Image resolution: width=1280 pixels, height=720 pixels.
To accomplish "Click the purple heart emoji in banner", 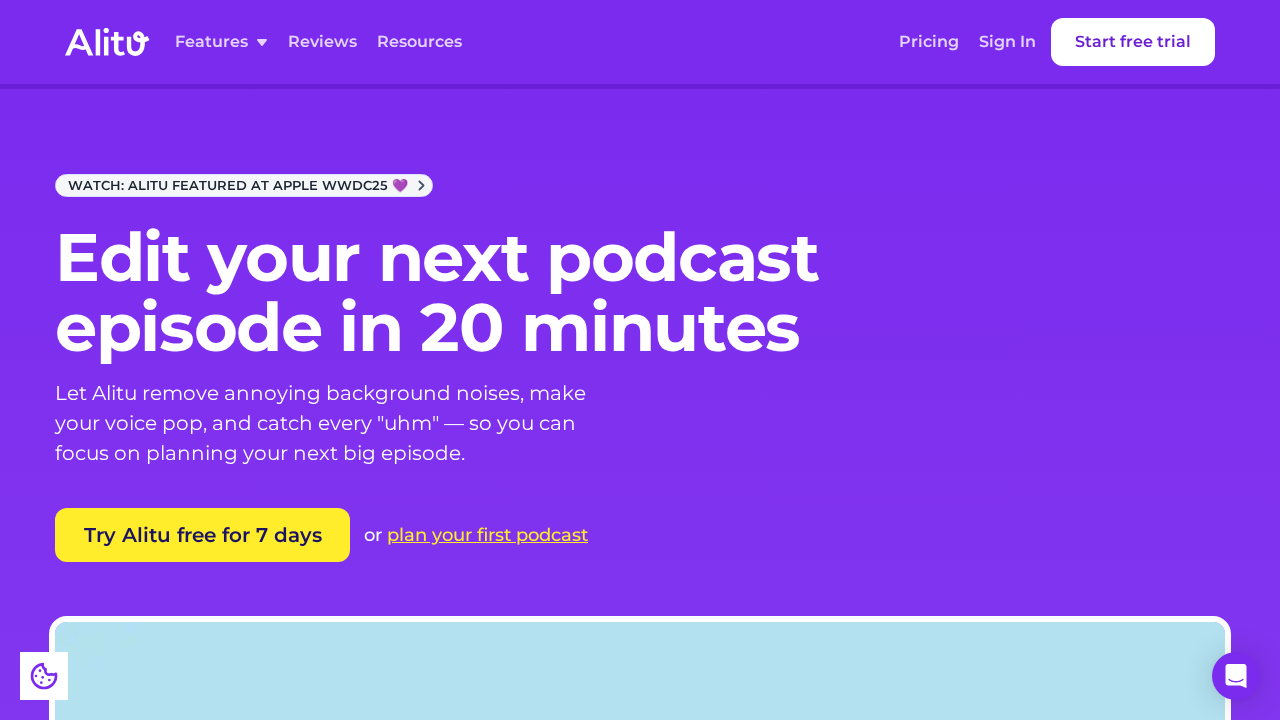I will [400, 186].
